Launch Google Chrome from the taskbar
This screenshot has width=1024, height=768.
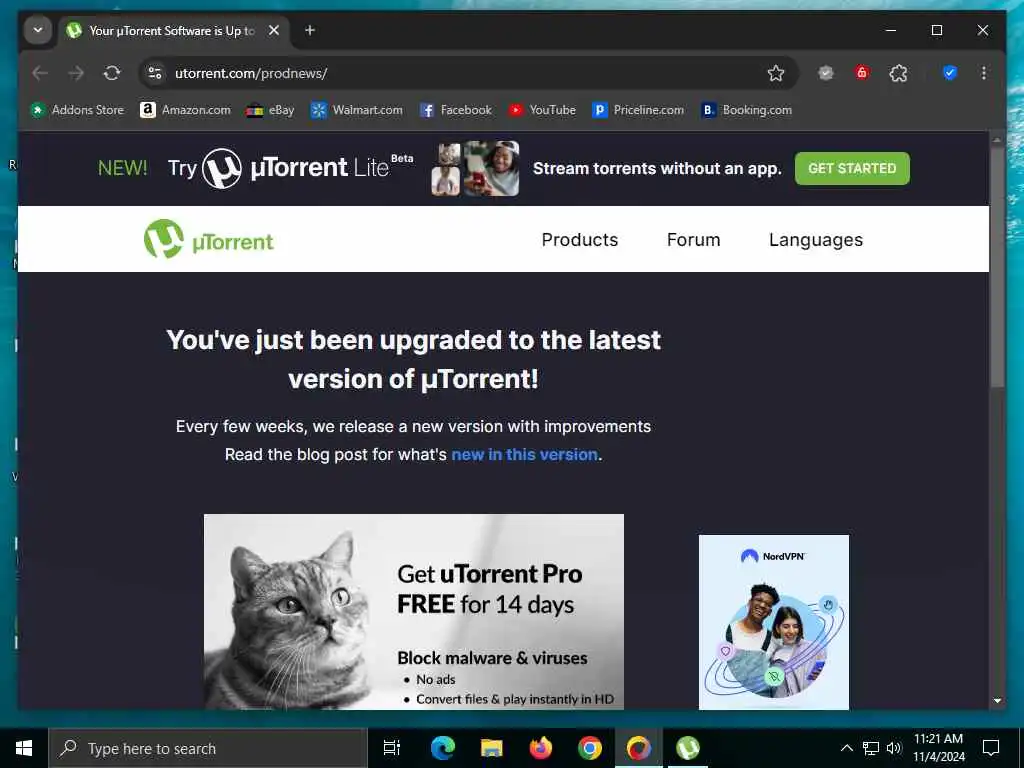pyautogui.click(x=590, y=748)
